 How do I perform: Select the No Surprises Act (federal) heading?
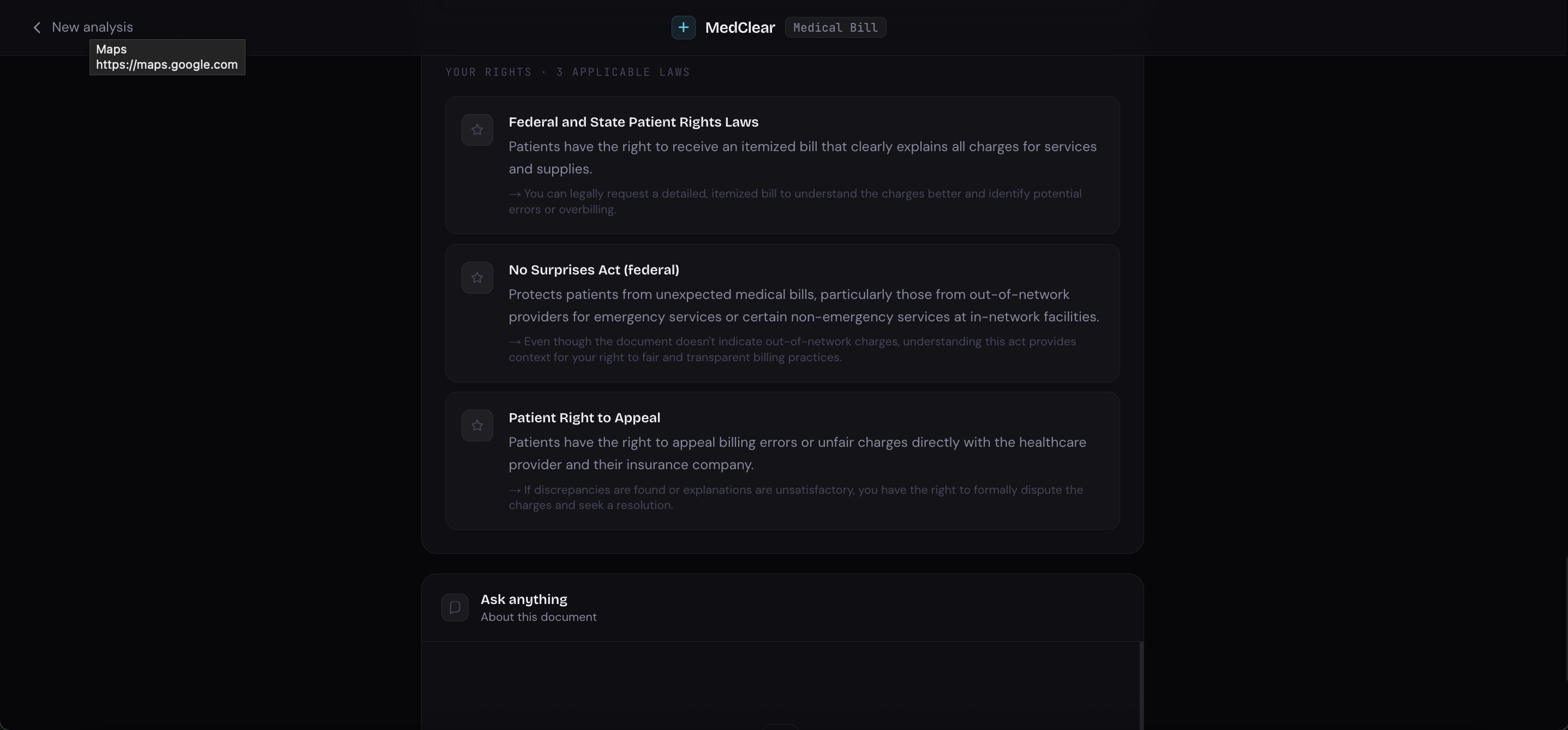click(594, 270)
